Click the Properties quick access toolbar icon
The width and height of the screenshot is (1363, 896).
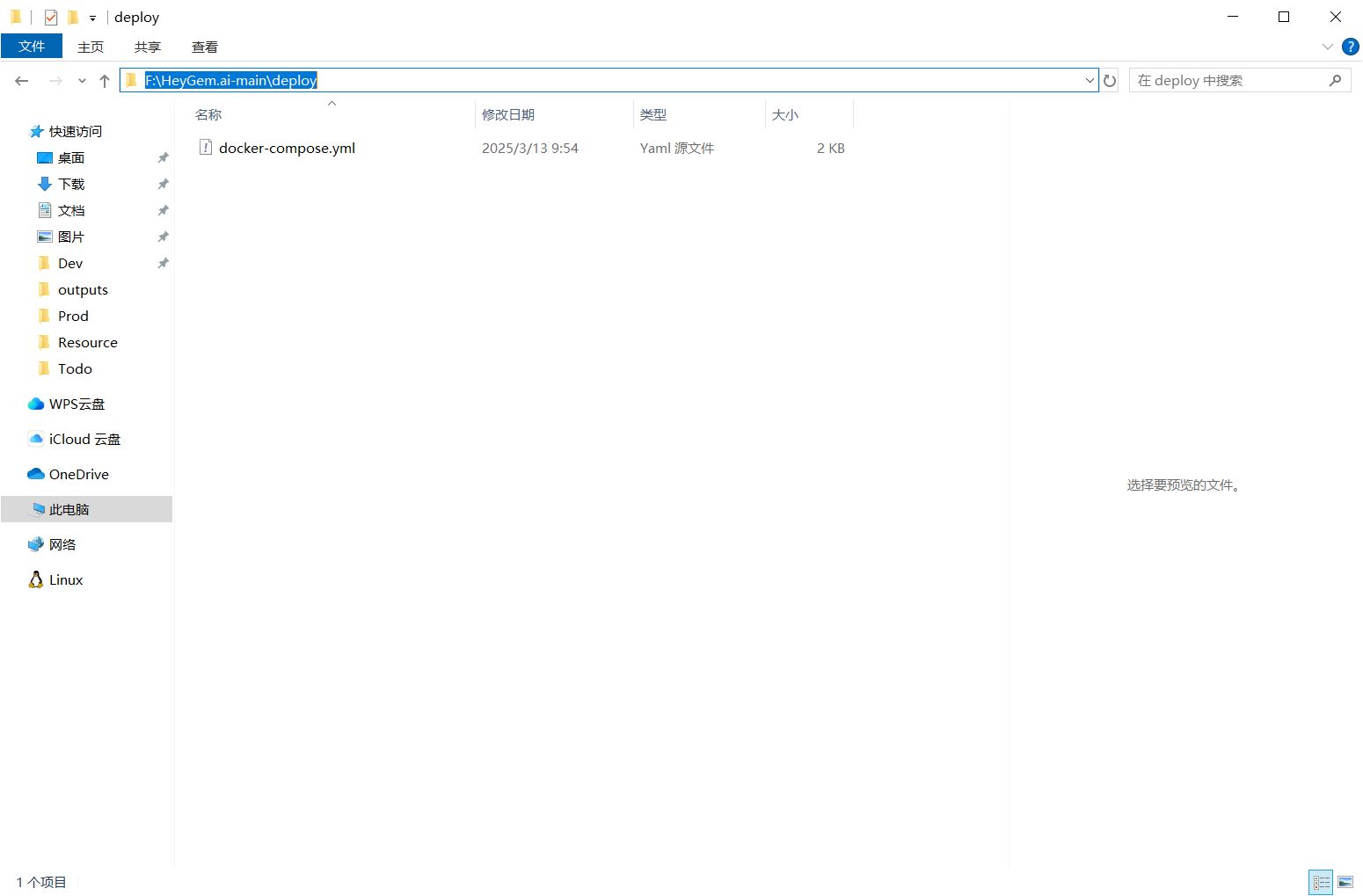pos(51,17)
